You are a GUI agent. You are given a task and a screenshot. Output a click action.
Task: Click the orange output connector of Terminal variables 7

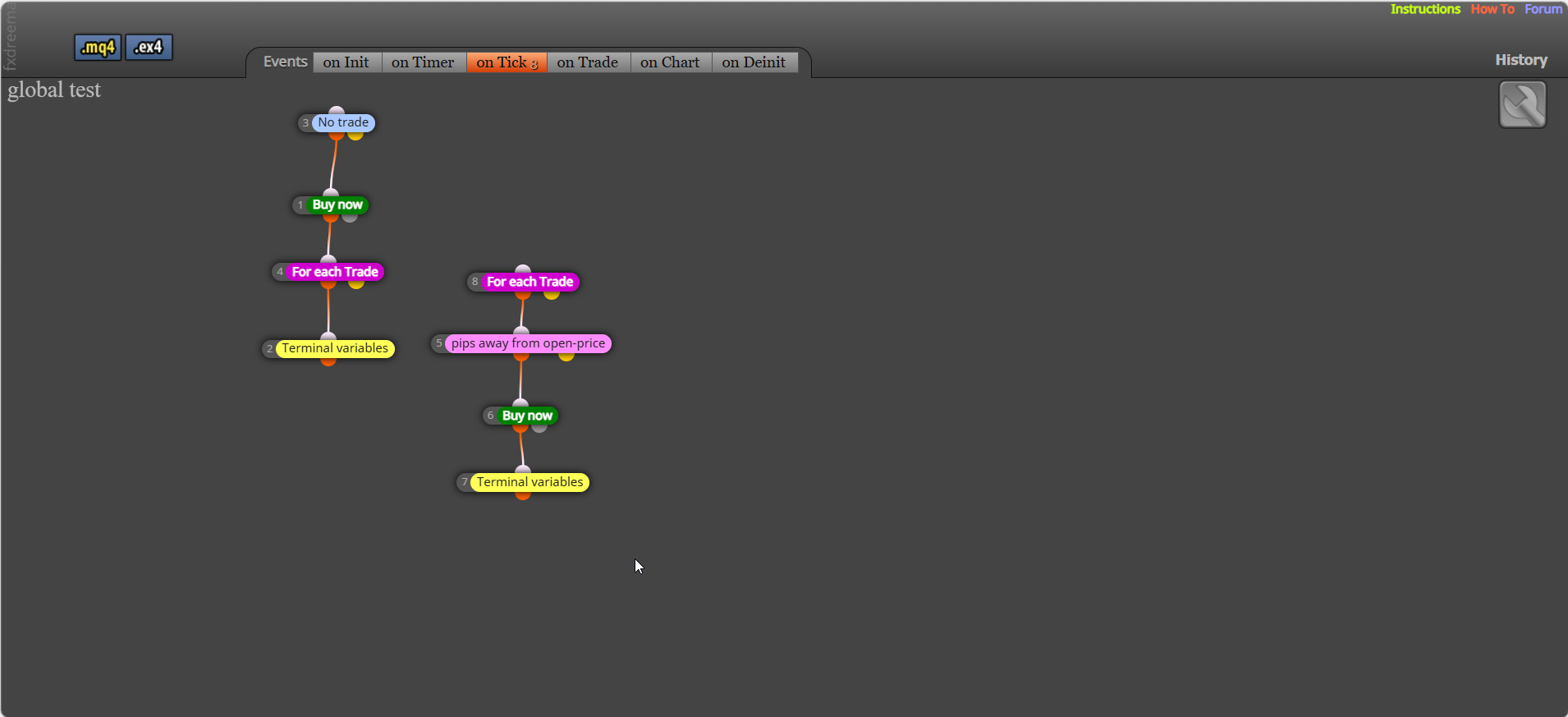coord(523,495)
